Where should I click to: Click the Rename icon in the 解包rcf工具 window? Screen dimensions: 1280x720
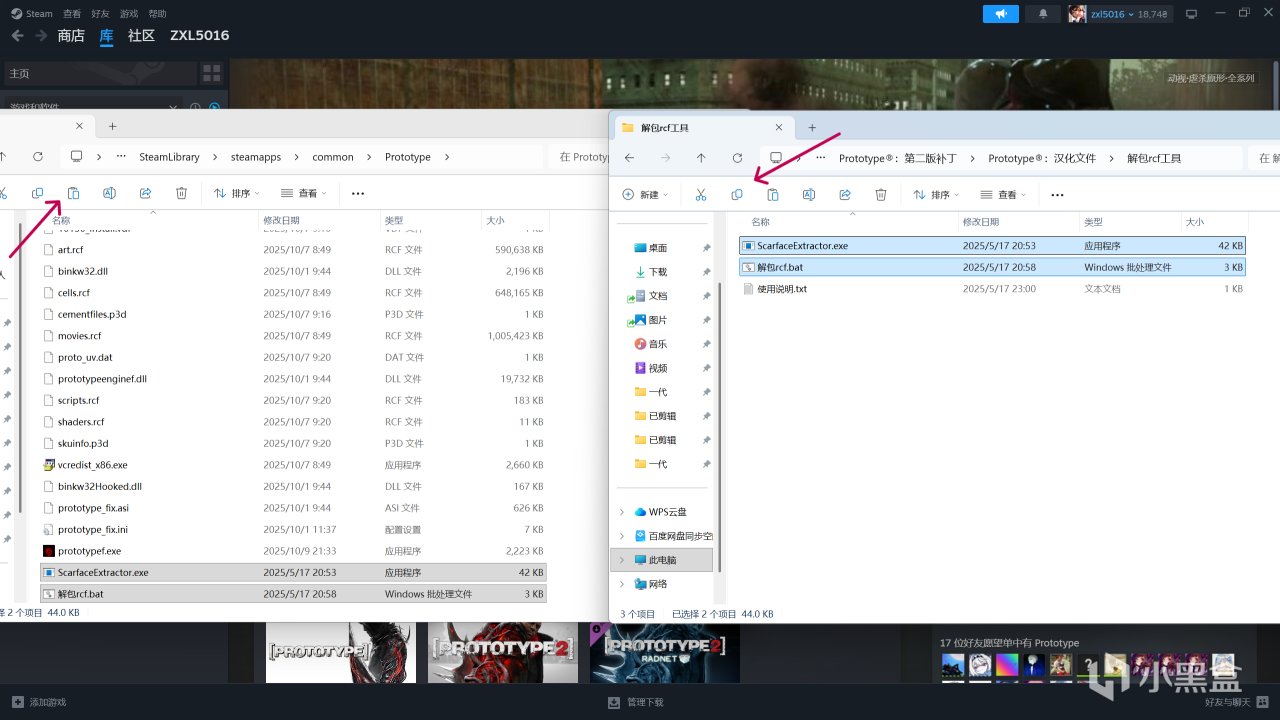click(809, 194)
